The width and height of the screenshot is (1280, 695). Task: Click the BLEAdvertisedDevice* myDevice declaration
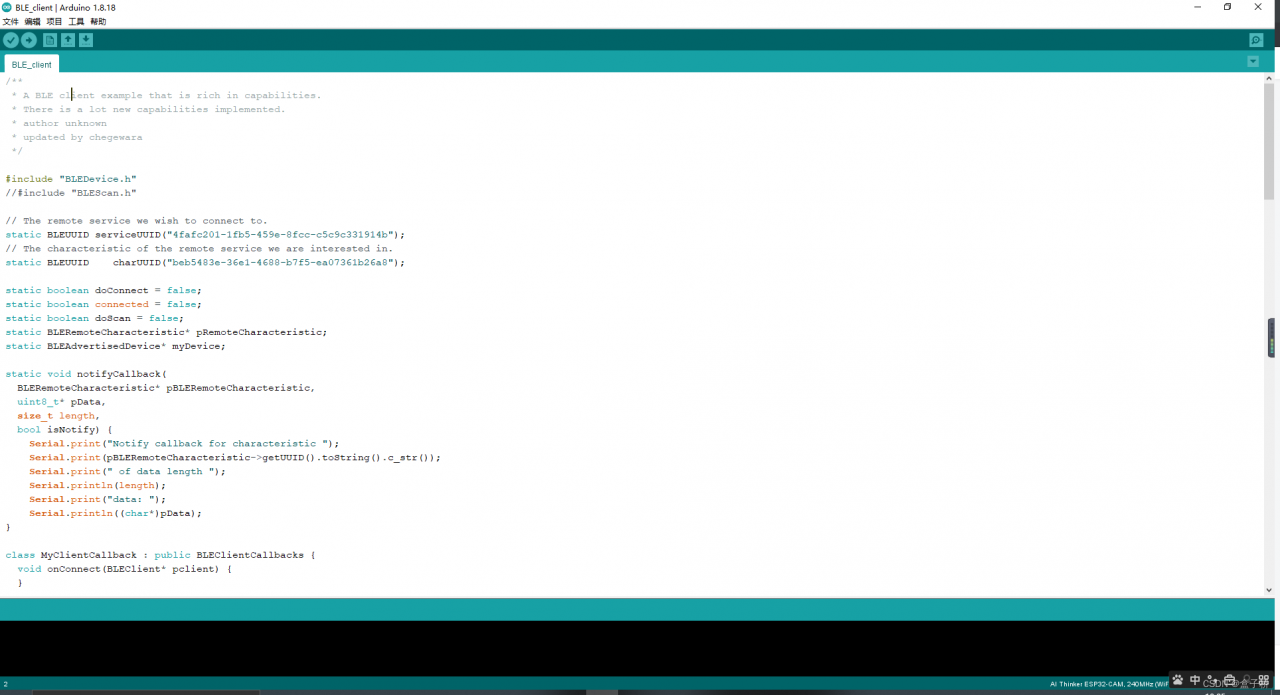[x=115, y=346]
